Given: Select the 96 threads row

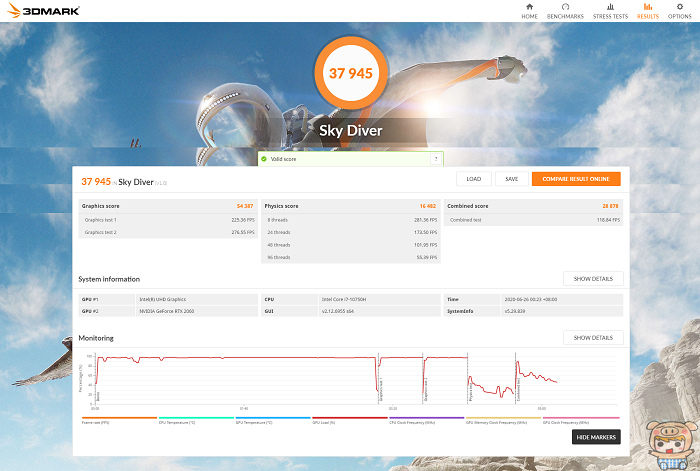Looking at the screenshot, I should [x=351, y=257].
